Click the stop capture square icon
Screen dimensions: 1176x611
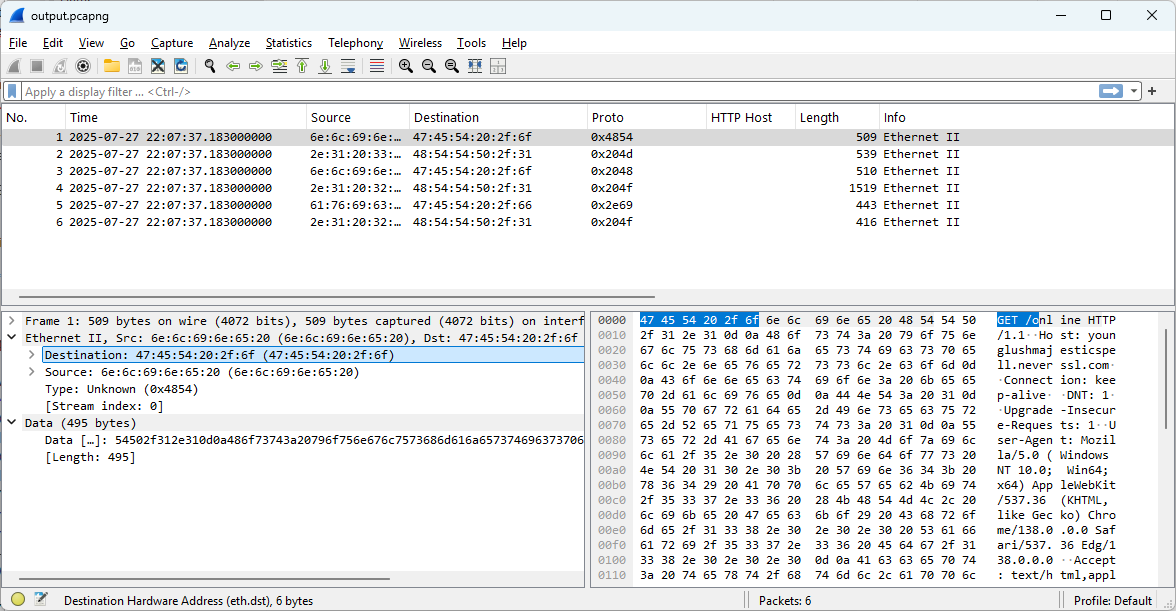click(37, 66)
